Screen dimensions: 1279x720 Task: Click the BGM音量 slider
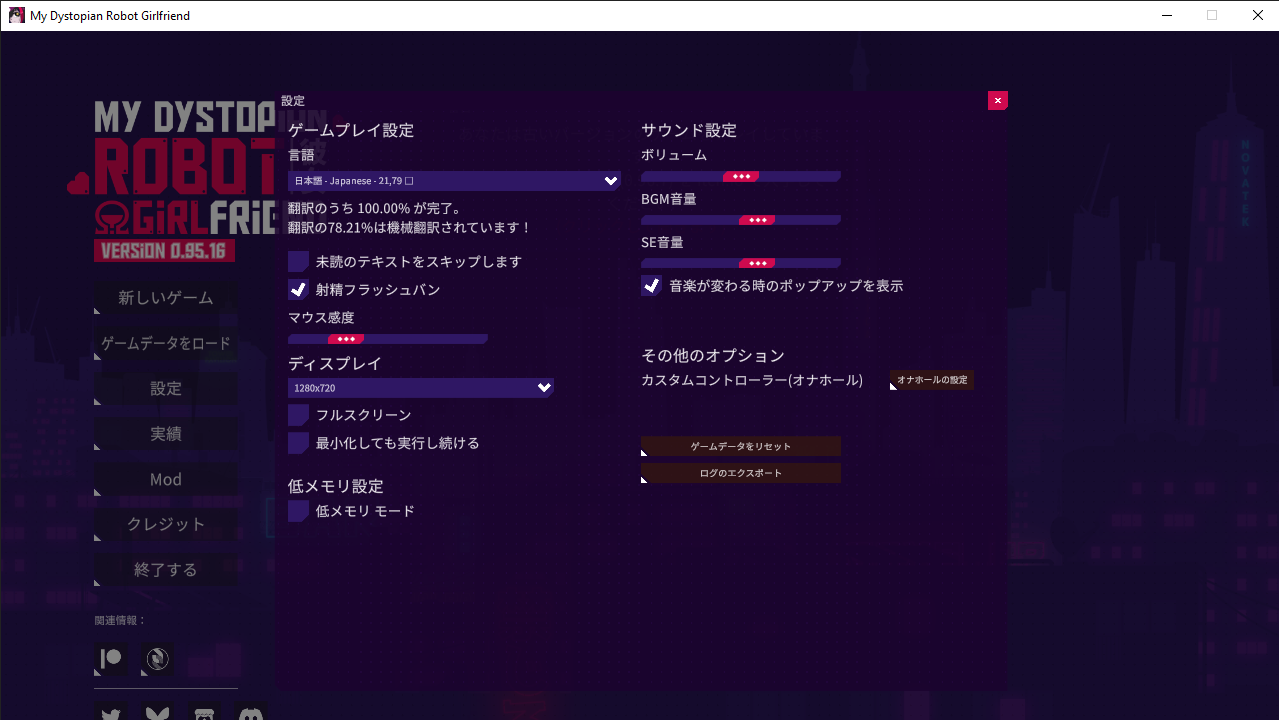(741, 220)
